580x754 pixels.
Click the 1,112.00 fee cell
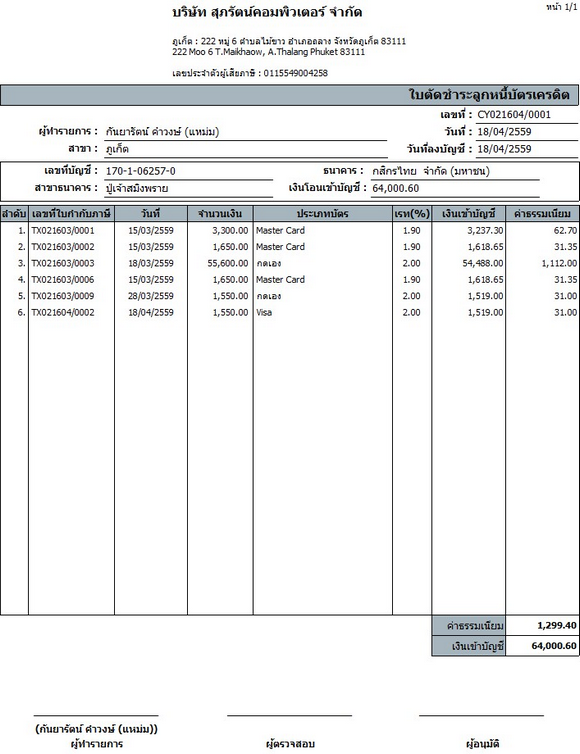(559, 263)
